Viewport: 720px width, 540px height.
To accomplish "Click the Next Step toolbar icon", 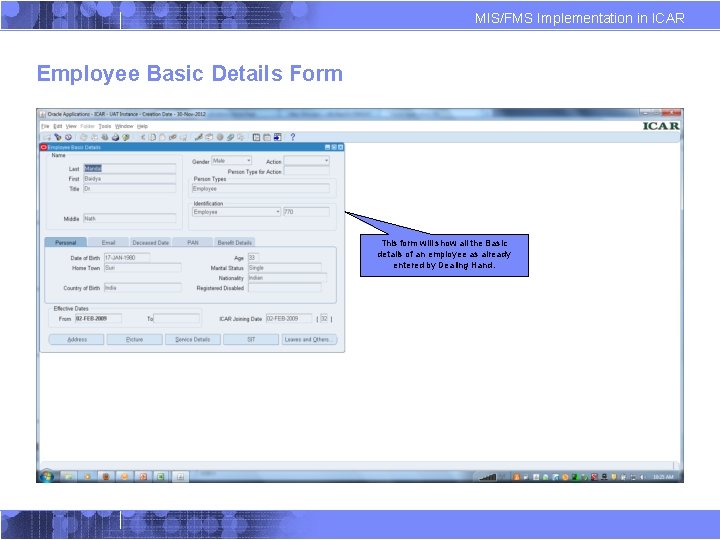I will [x=94, y=137].
